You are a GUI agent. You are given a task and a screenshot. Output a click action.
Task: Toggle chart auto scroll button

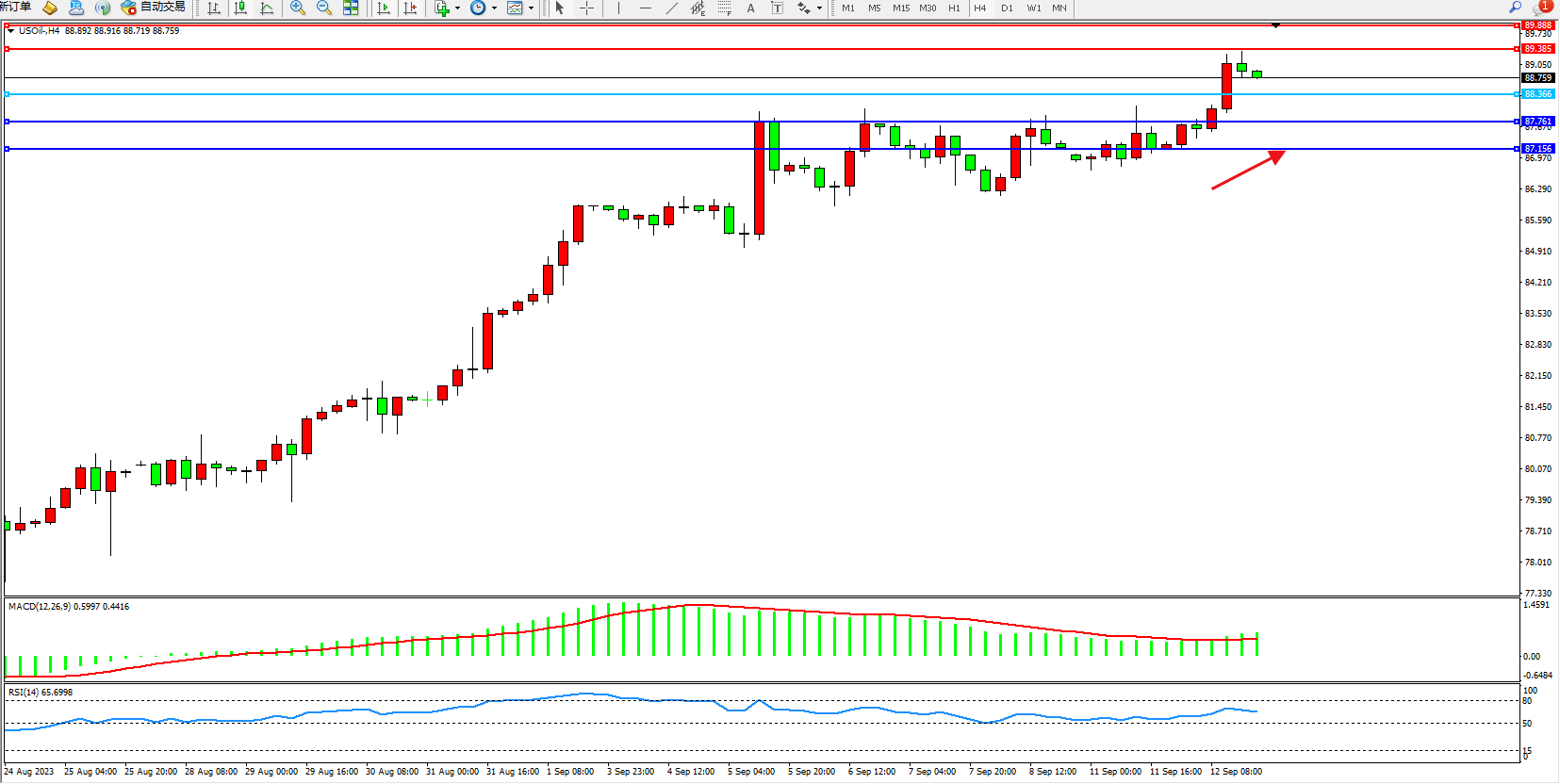coord(384,8)
